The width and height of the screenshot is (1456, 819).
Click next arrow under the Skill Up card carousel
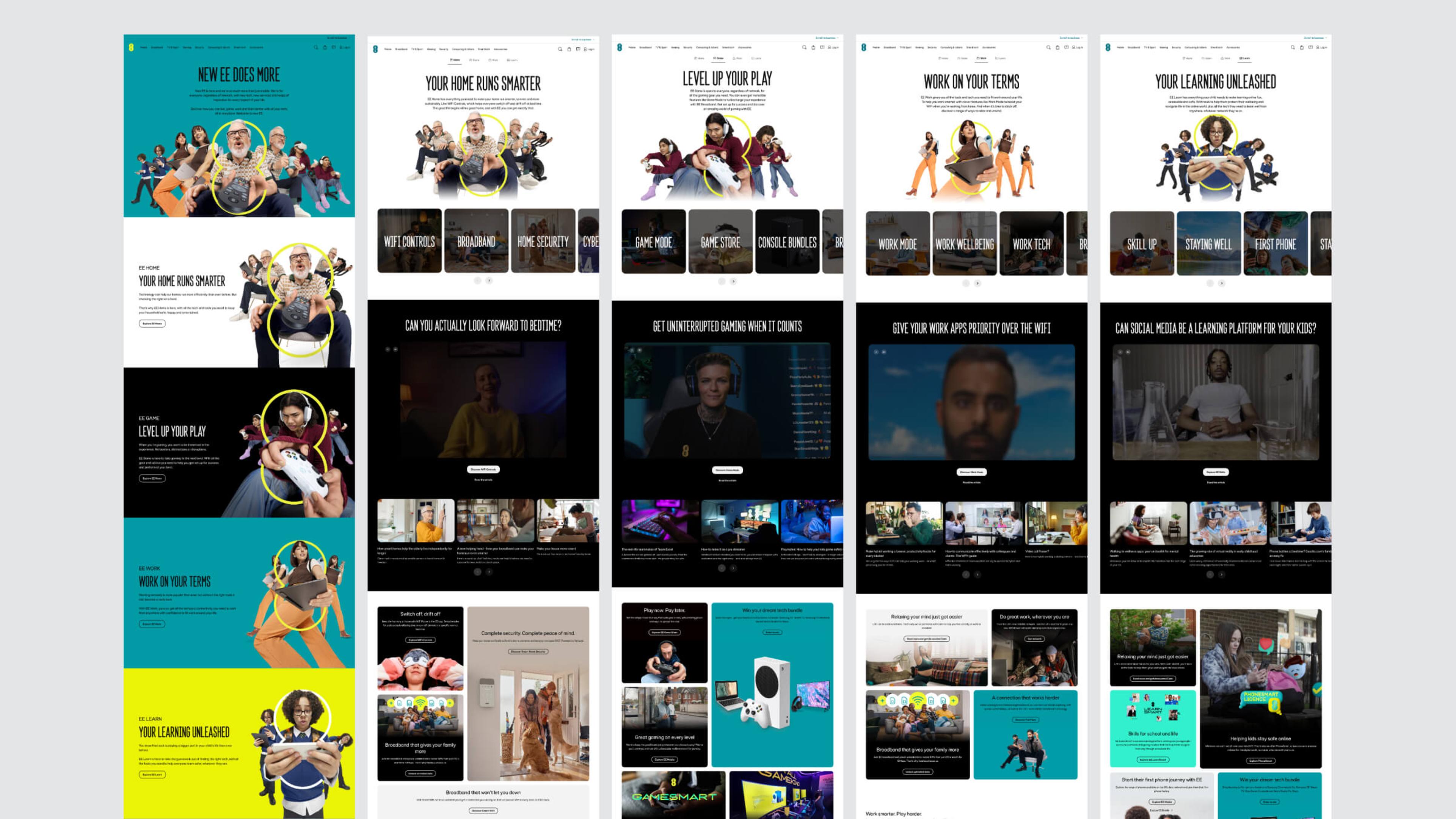tap(1221, 283)
